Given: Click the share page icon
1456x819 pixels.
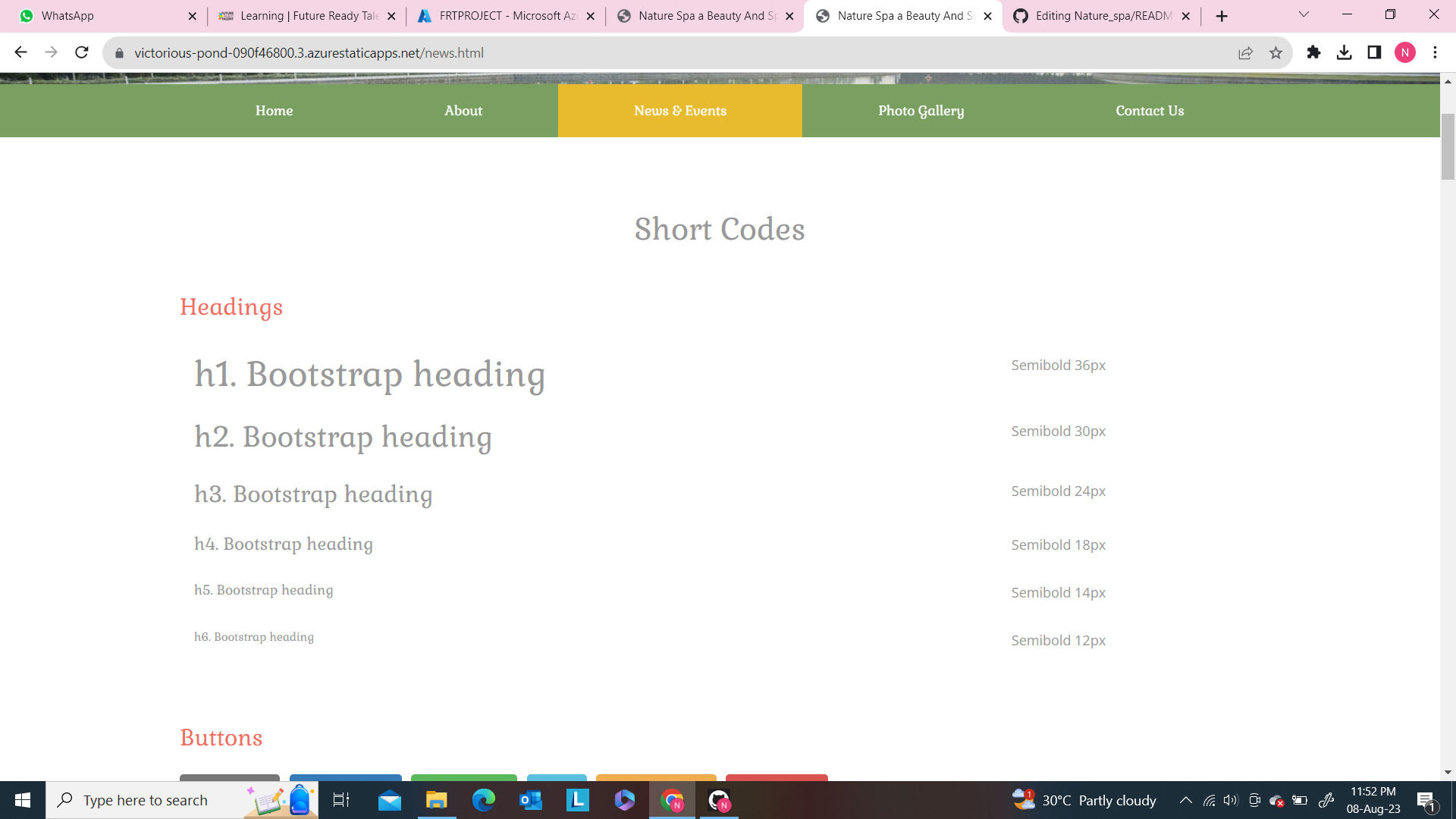Looking at the screenshot, I should tap(1245, 52).
